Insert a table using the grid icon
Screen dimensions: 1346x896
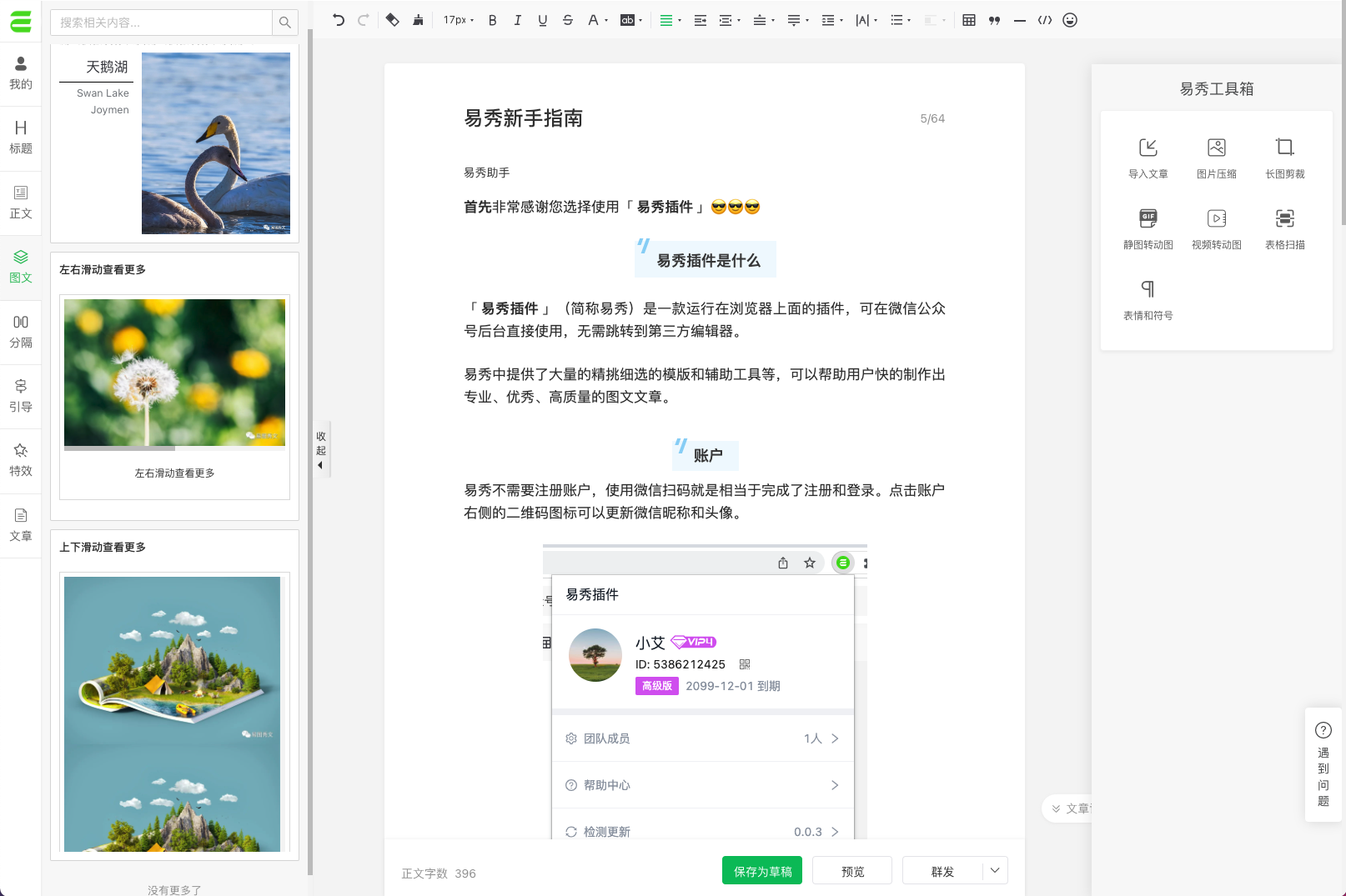pyautogui.click(x=969, y=20)
